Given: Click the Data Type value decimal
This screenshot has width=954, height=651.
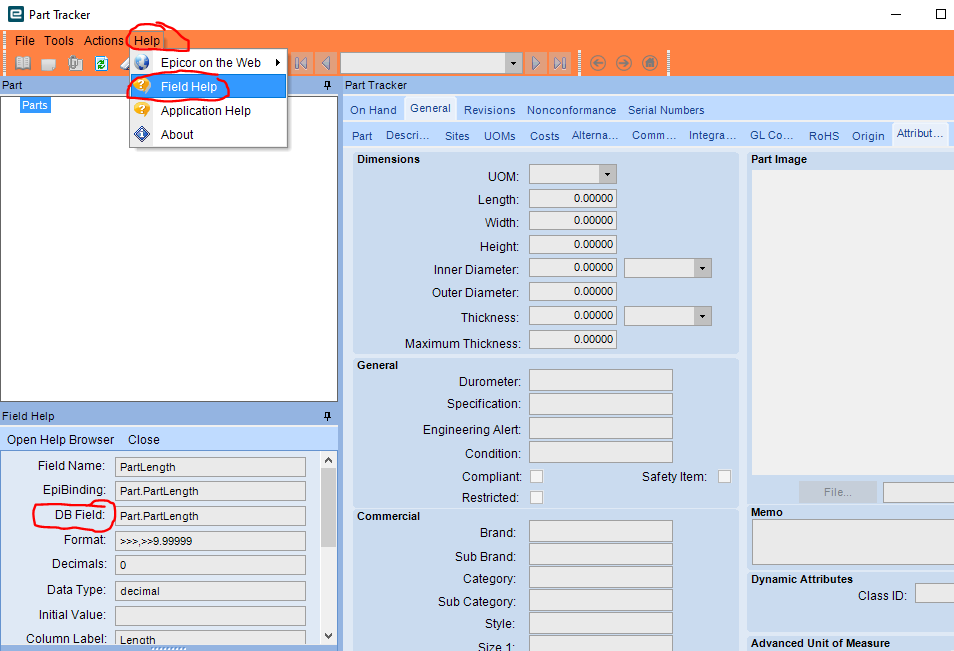Looking at the screenshot, I should pos(211,591).
